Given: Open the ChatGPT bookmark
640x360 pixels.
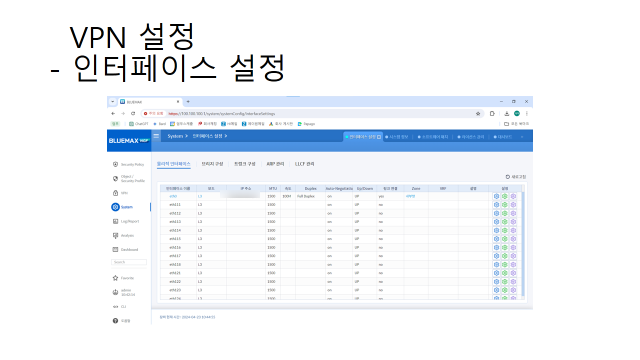Looking at the screenshot, I should pyautogui.click(x=139, y=124).
